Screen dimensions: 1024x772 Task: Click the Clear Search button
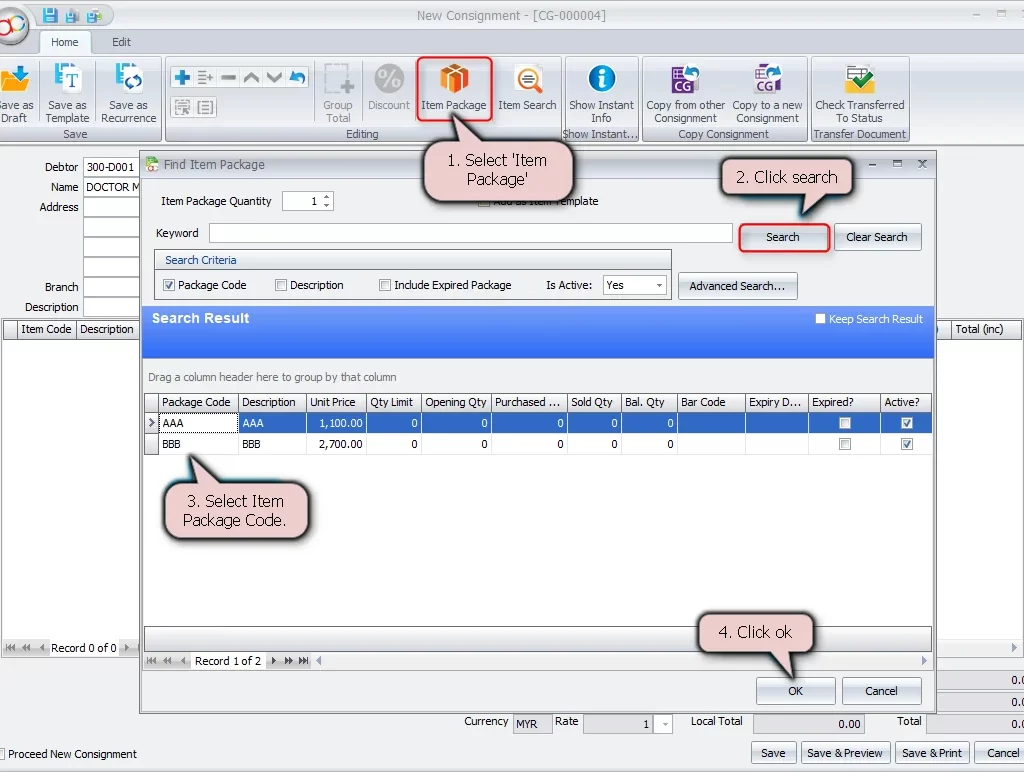(x=877, y=237)
